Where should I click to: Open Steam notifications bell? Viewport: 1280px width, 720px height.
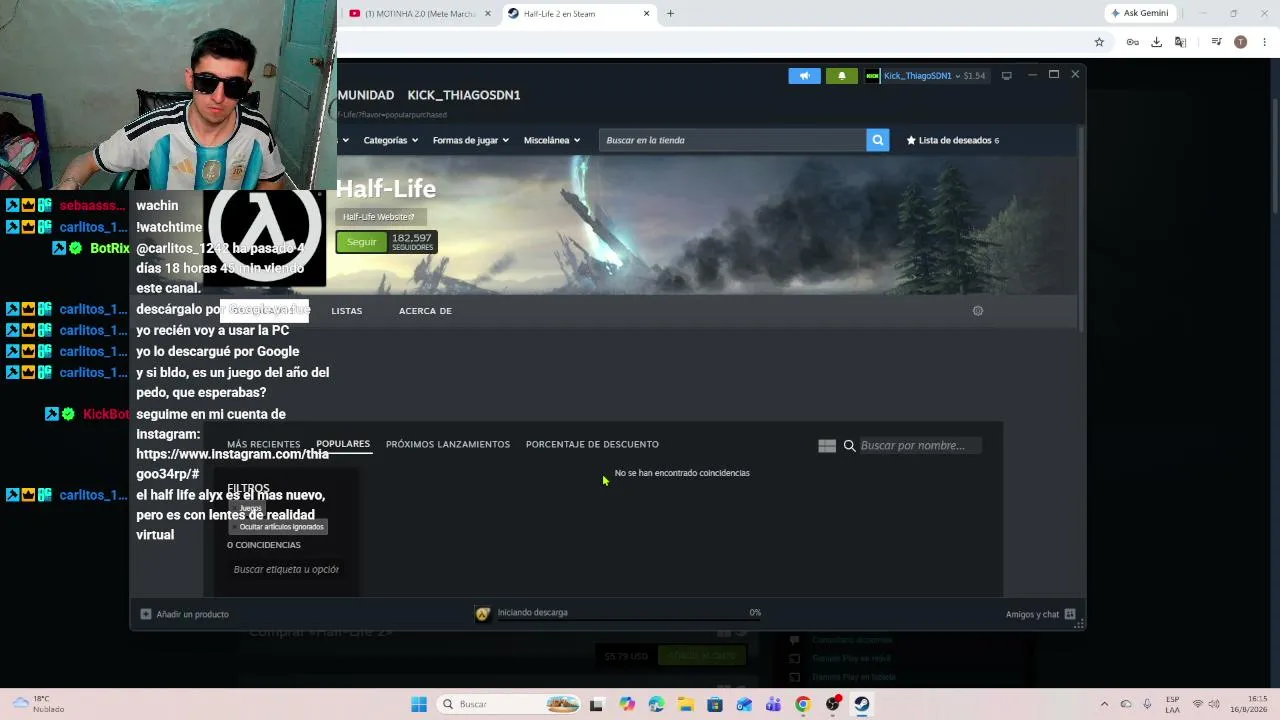click(x=842, y=76)
